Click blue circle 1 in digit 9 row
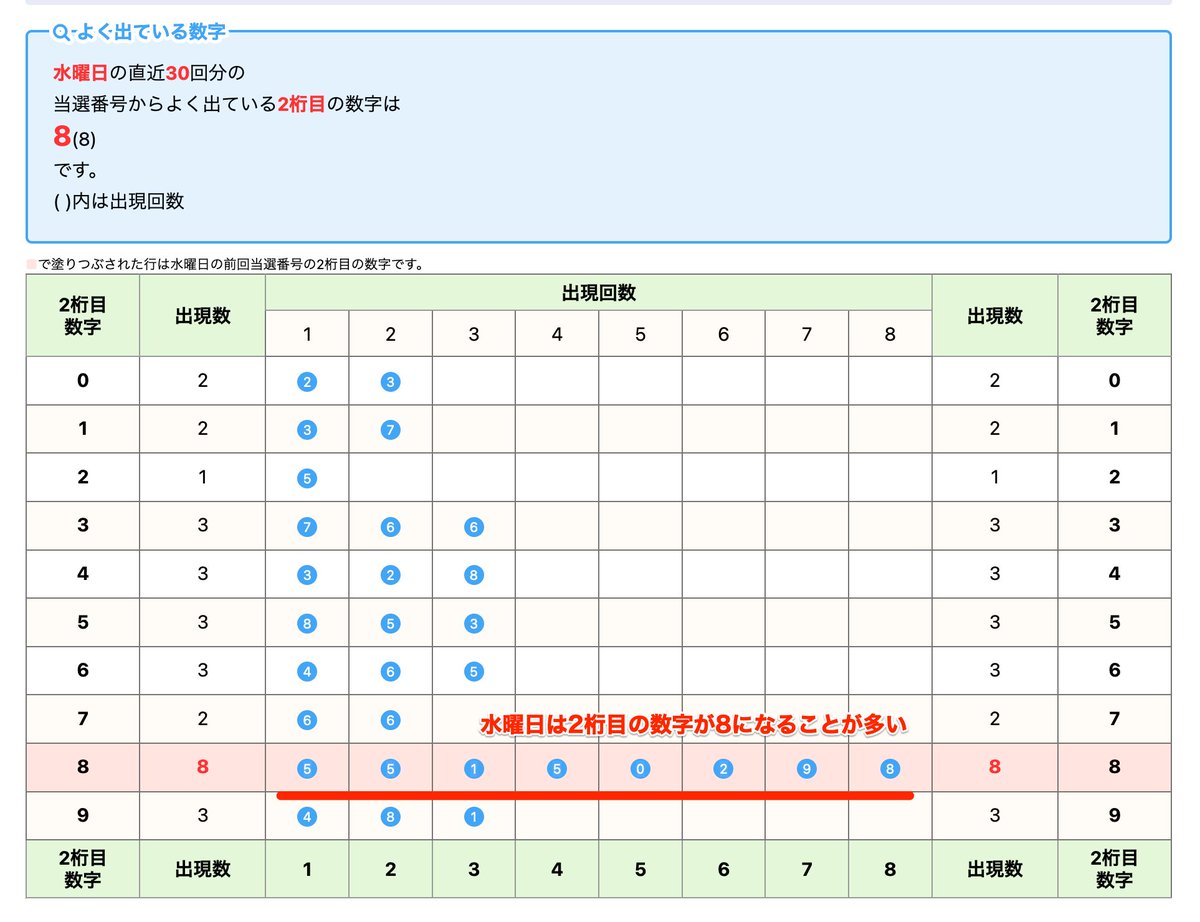This screenshot has height=922, width=1200. coord(474,817)
